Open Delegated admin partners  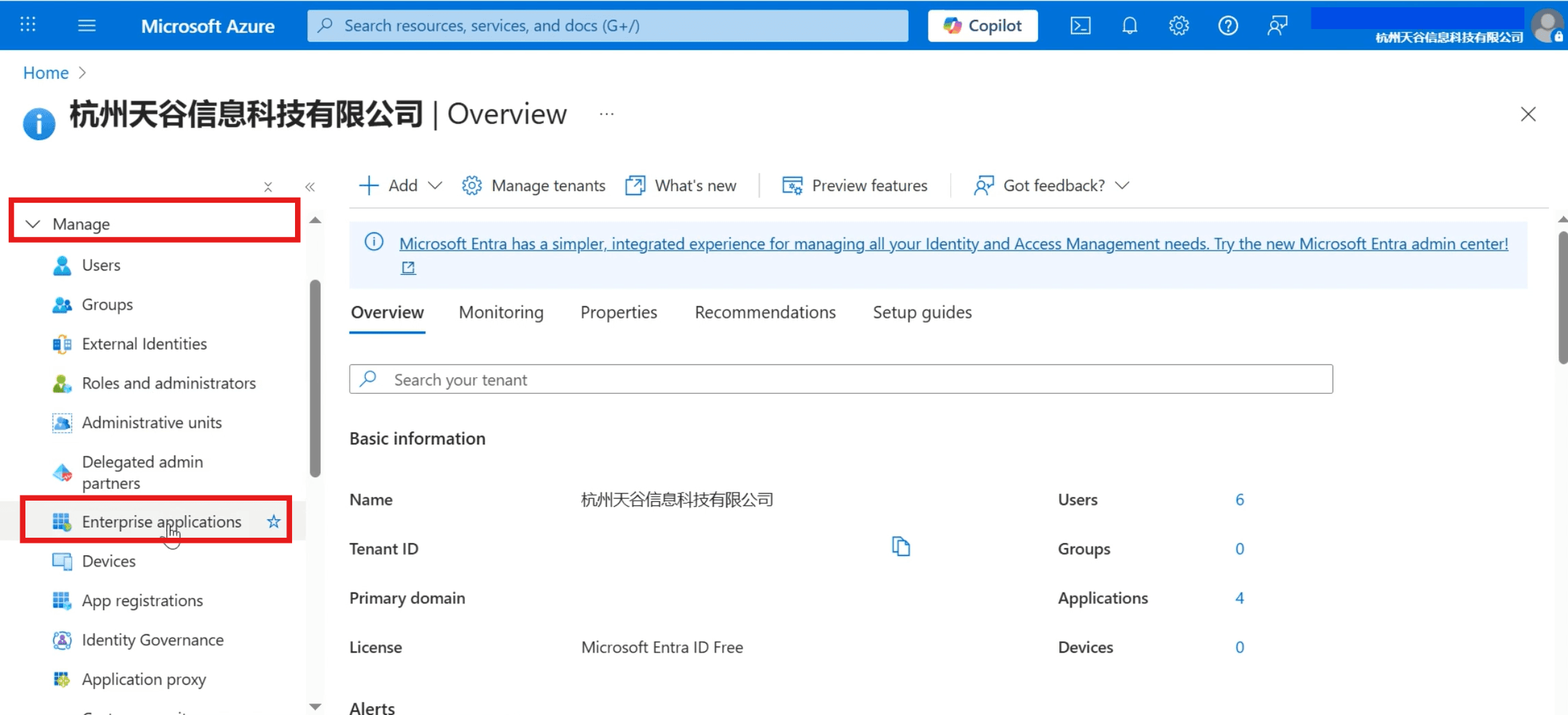click(x=142, y=472)
